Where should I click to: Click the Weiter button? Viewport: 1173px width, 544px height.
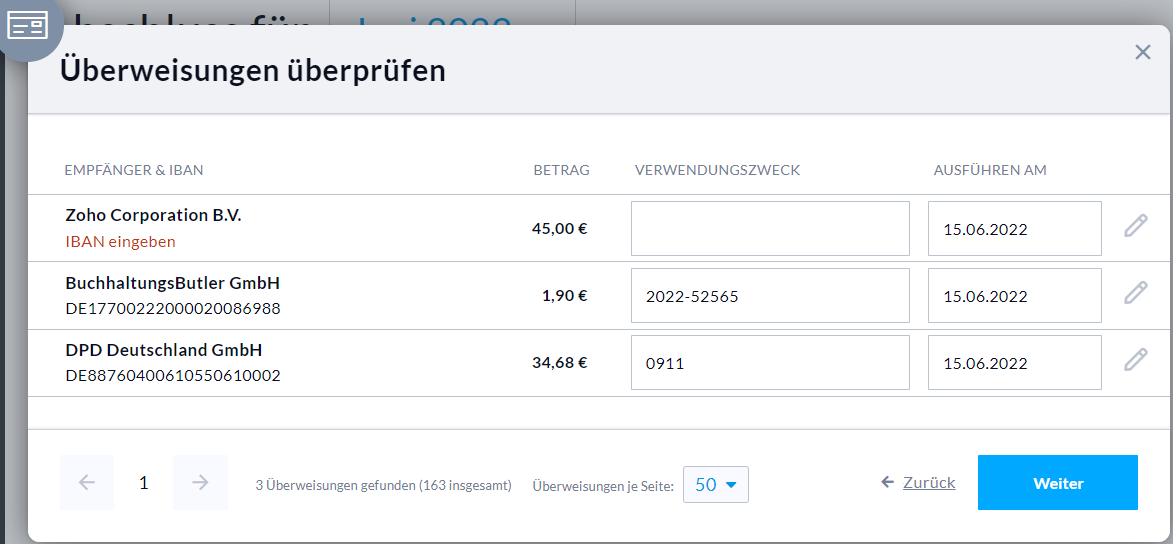click(1058, 483)
